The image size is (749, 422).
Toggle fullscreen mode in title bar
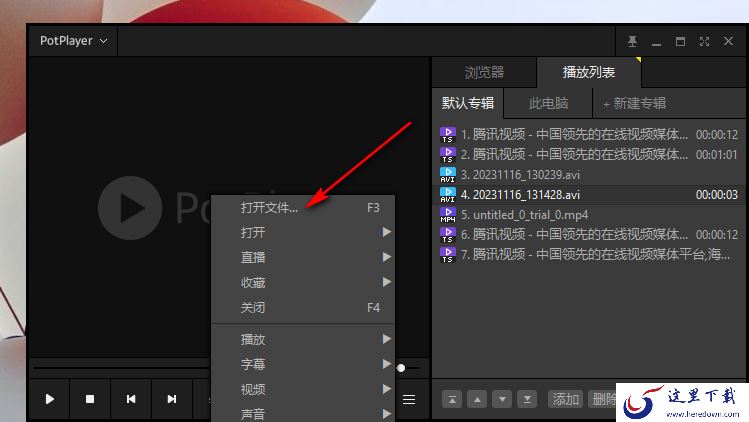pos(704,42)
